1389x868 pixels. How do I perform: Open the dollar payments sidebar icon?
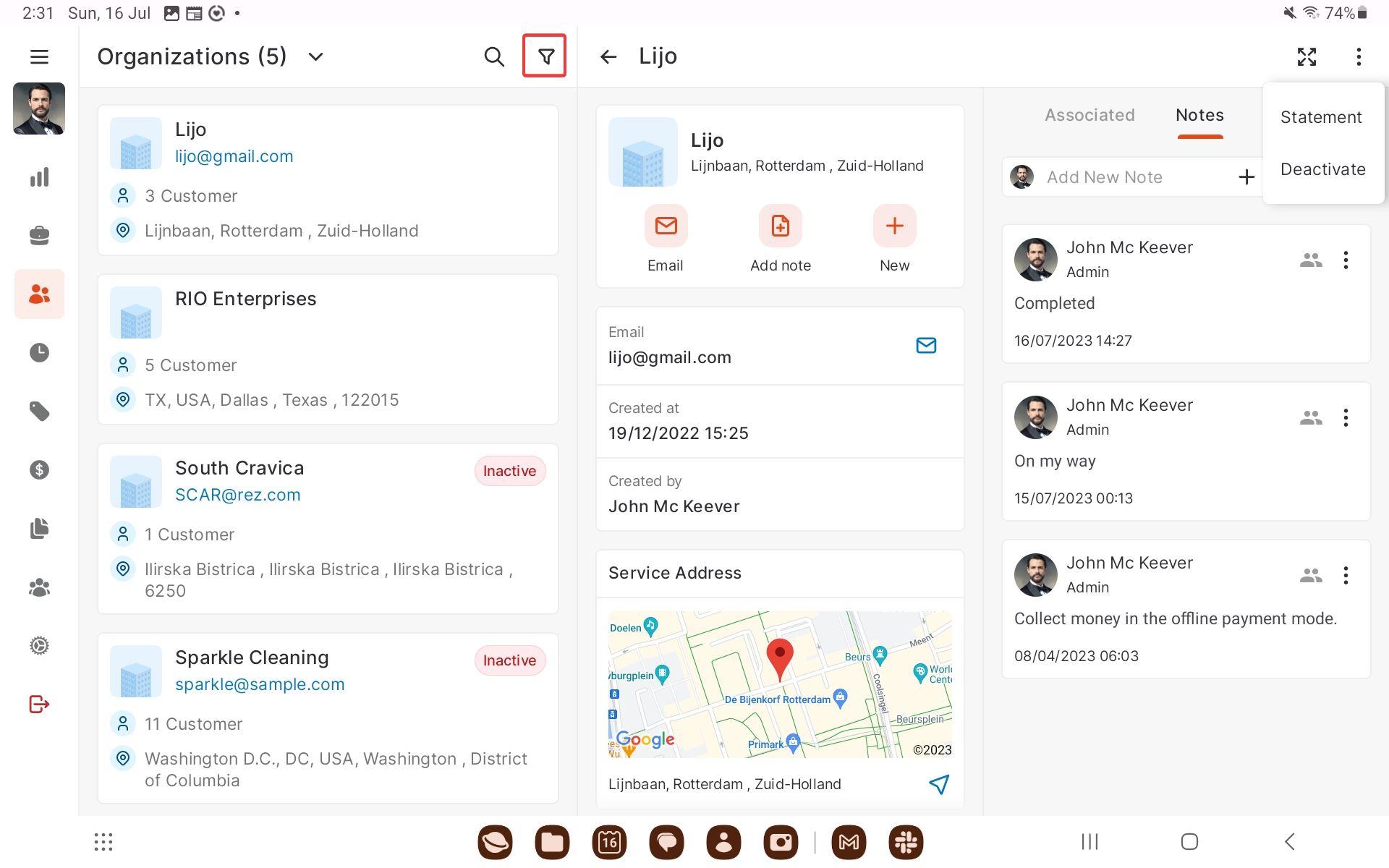[39, 470]
